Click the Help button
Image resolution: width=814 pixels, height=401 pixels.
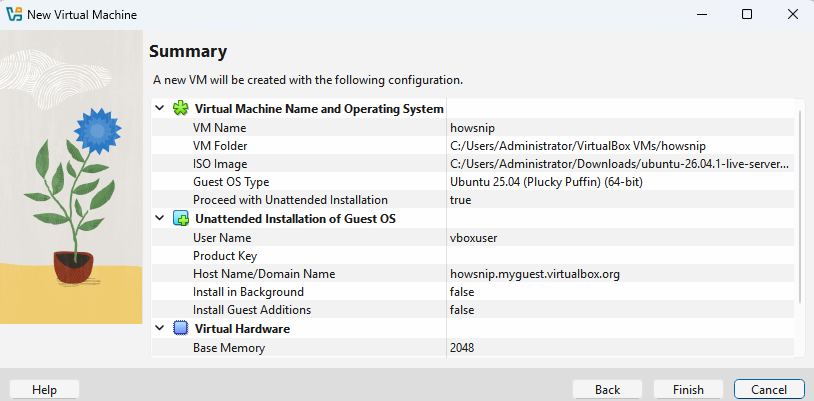coord(44,389)
